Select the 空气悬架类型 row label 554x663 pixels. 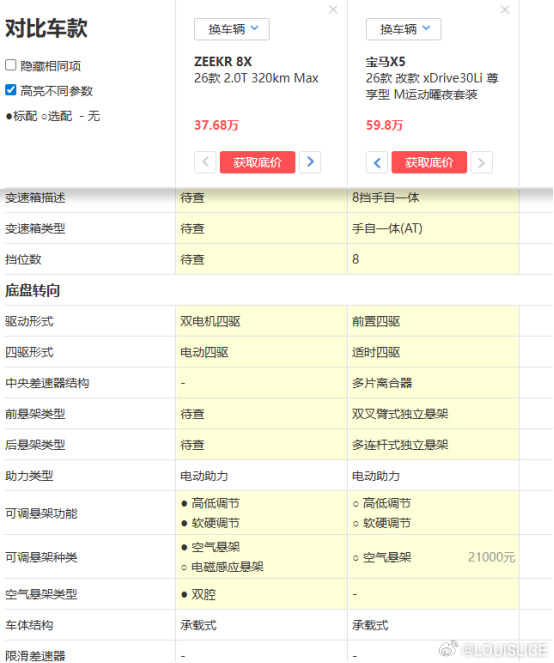point(41,595)
